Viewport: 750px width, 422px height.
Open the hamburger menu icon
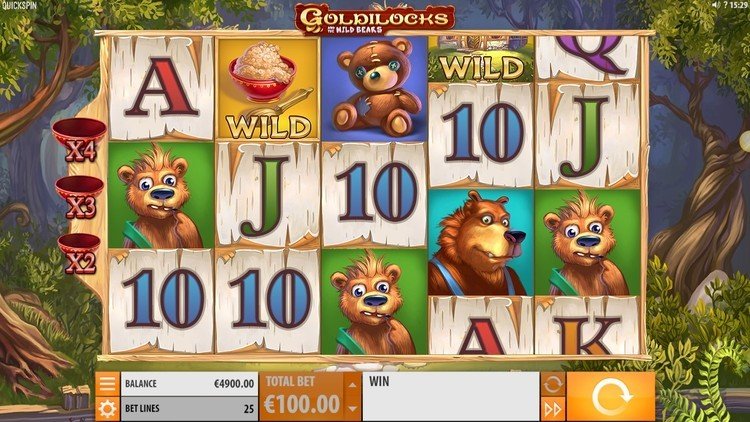[107, 384]
